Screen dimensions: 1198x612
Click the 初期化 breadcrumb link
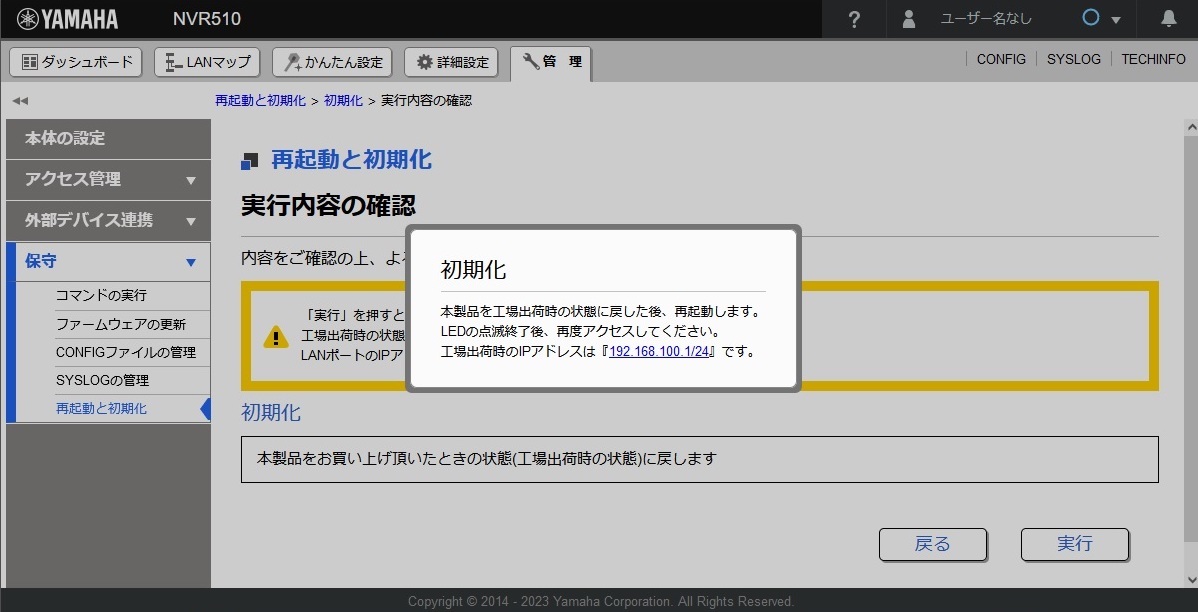[343, 101]
